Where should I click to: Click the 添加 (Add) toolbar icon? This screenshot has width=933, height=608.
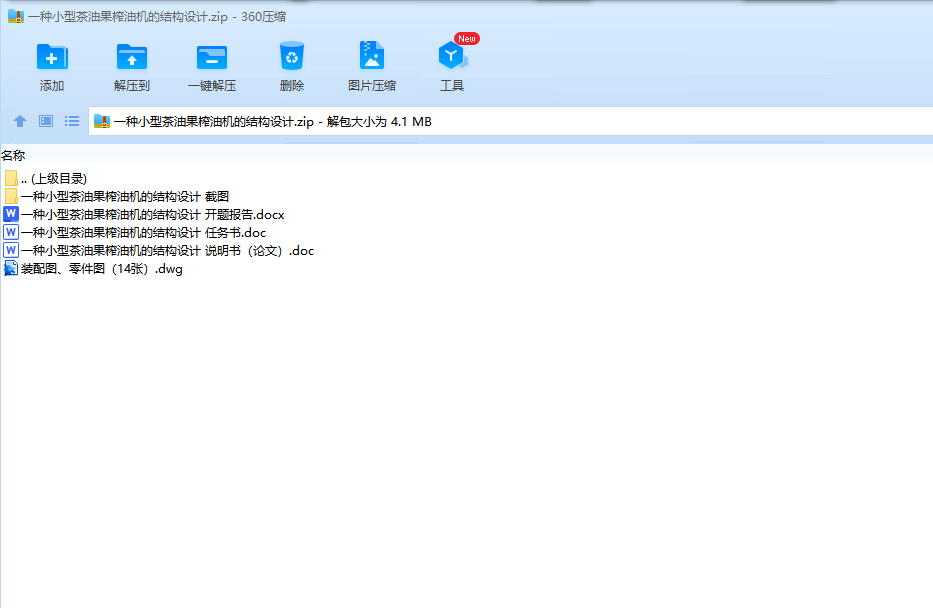52,57
